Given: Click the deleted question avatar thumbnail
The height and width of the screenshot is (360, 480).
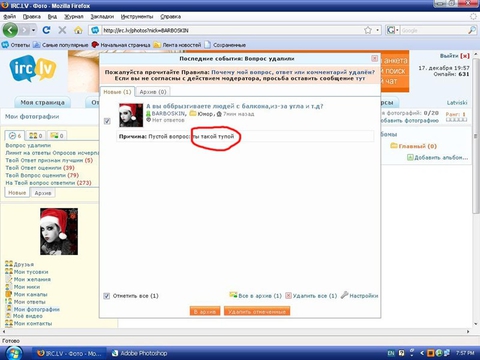Looking at the screenshot, I should [x=131, y=115].
